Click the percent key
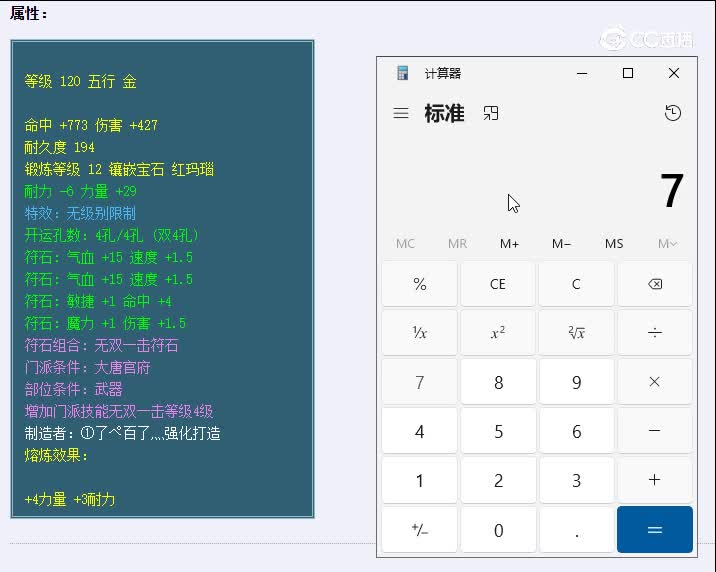Screen dimensions: 716x572 420,284
